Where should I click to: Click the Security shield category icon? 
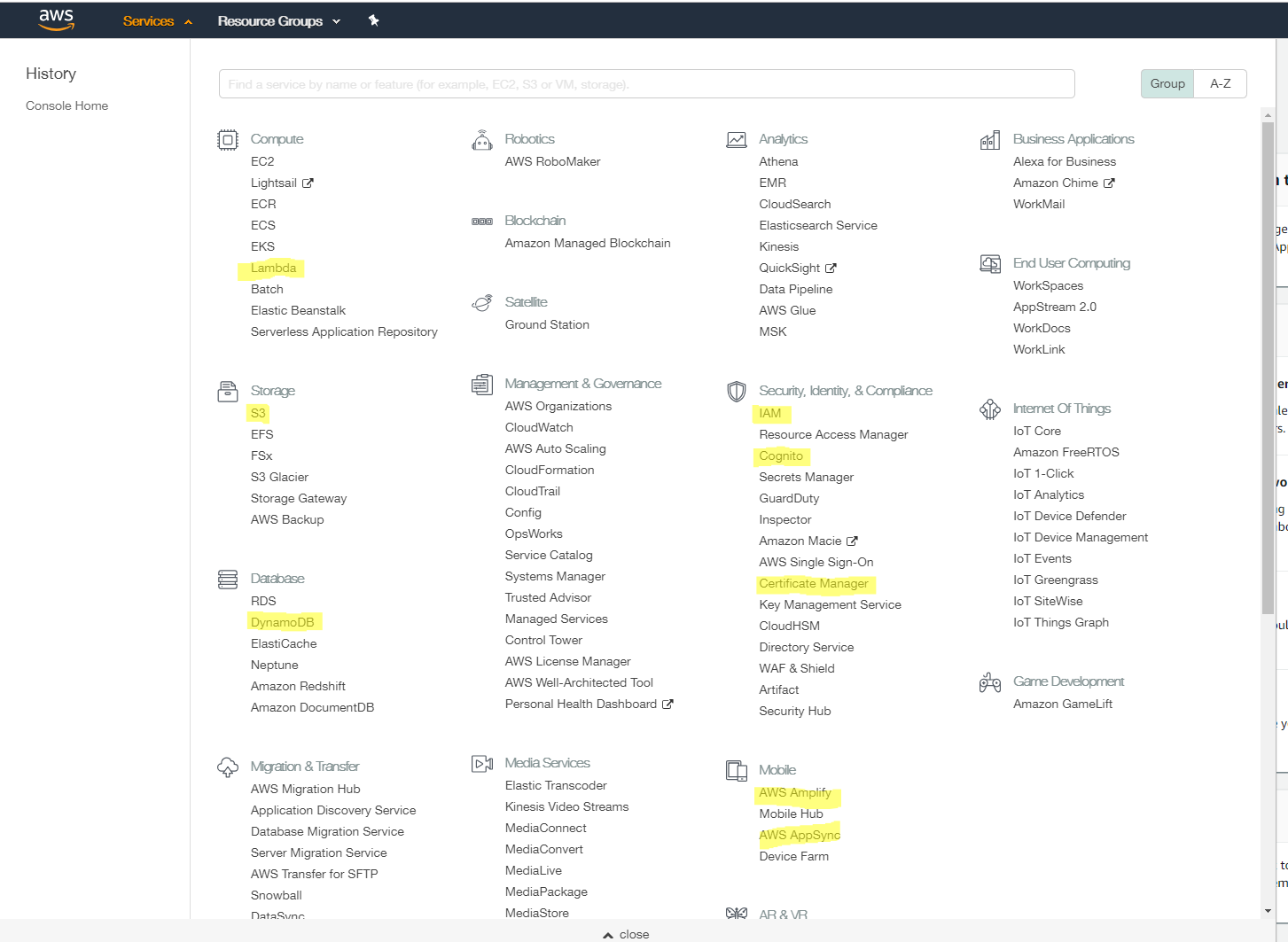pos(737,392)
